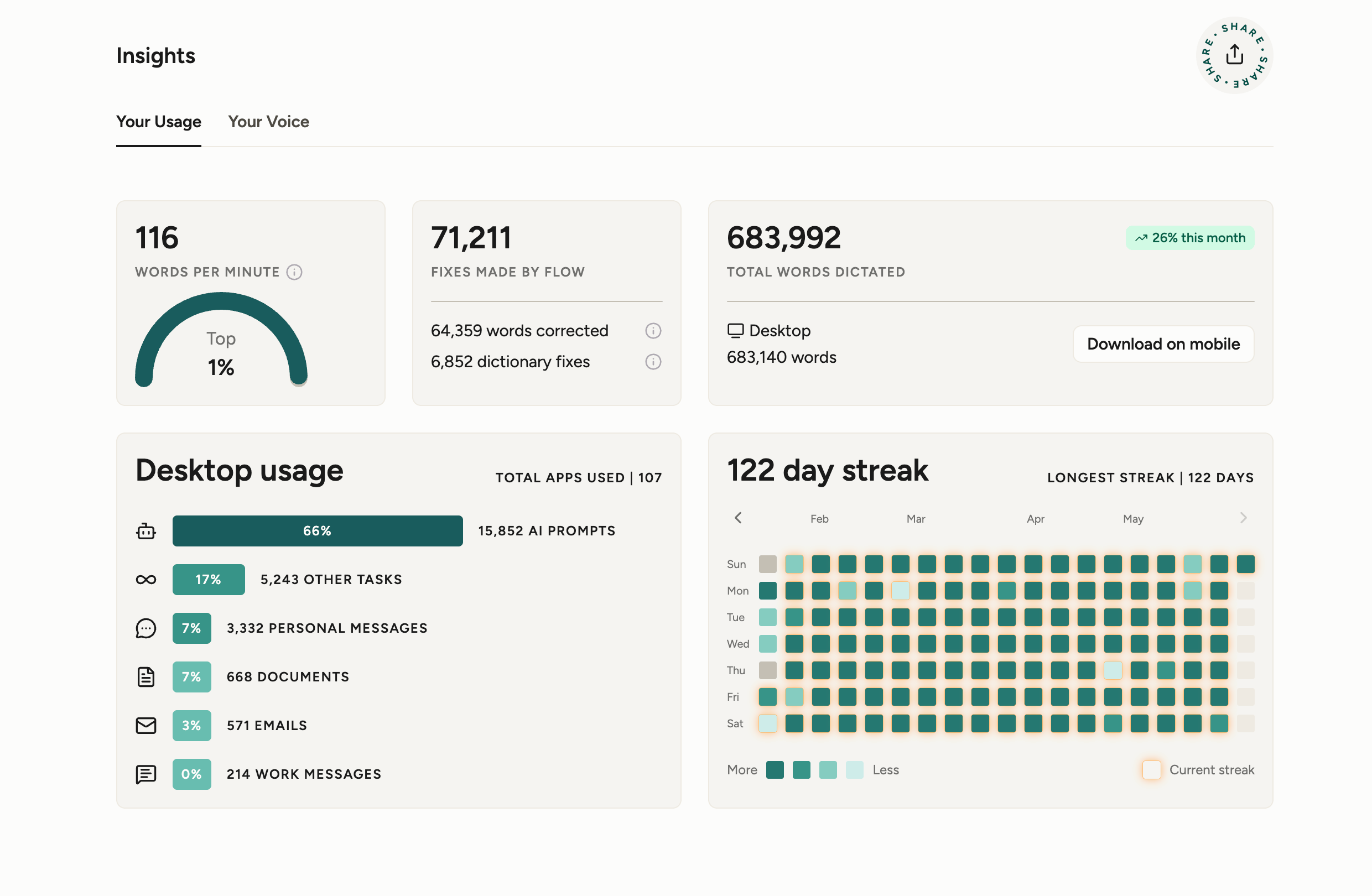1372x896 pixels.
Task: Click the Download on mobile button
Action: coord(1163,344)
